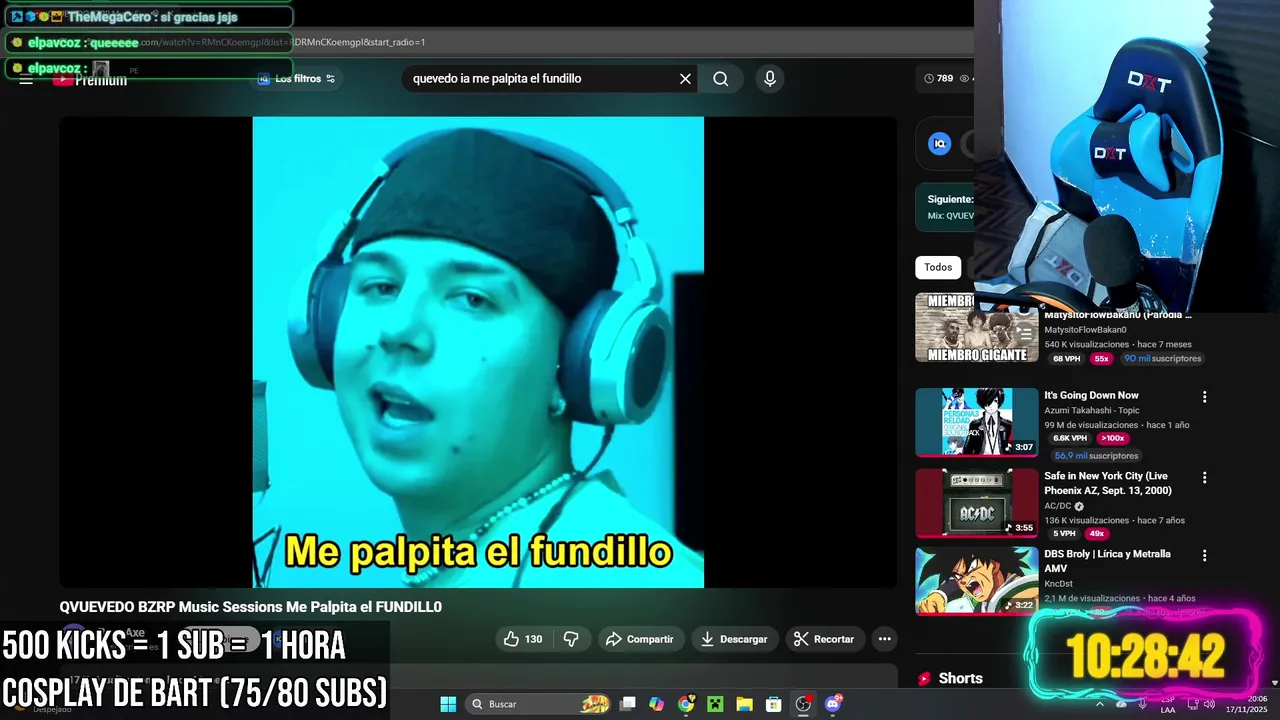Viewport: 1280px width, 720px height.
Task: Open the blue IQ extension icon
Action: point(939,144)
